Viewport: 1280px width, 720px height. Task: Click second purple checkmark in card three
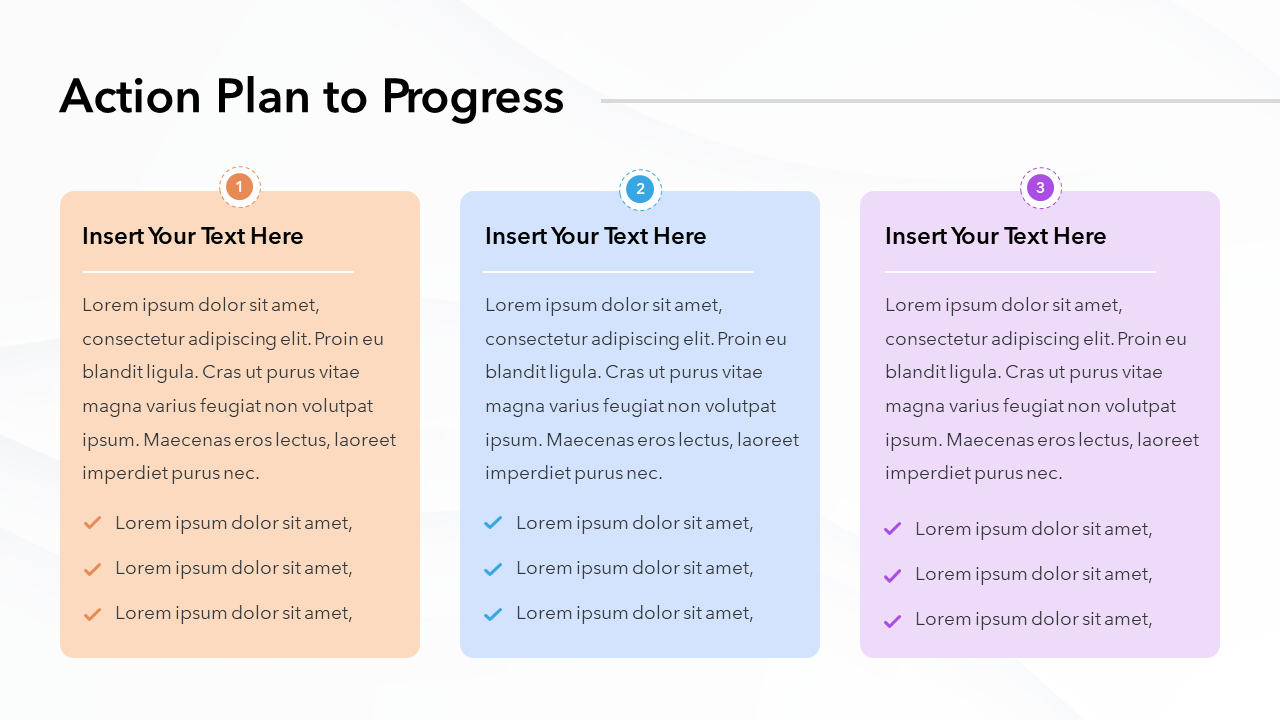(893, 574)
